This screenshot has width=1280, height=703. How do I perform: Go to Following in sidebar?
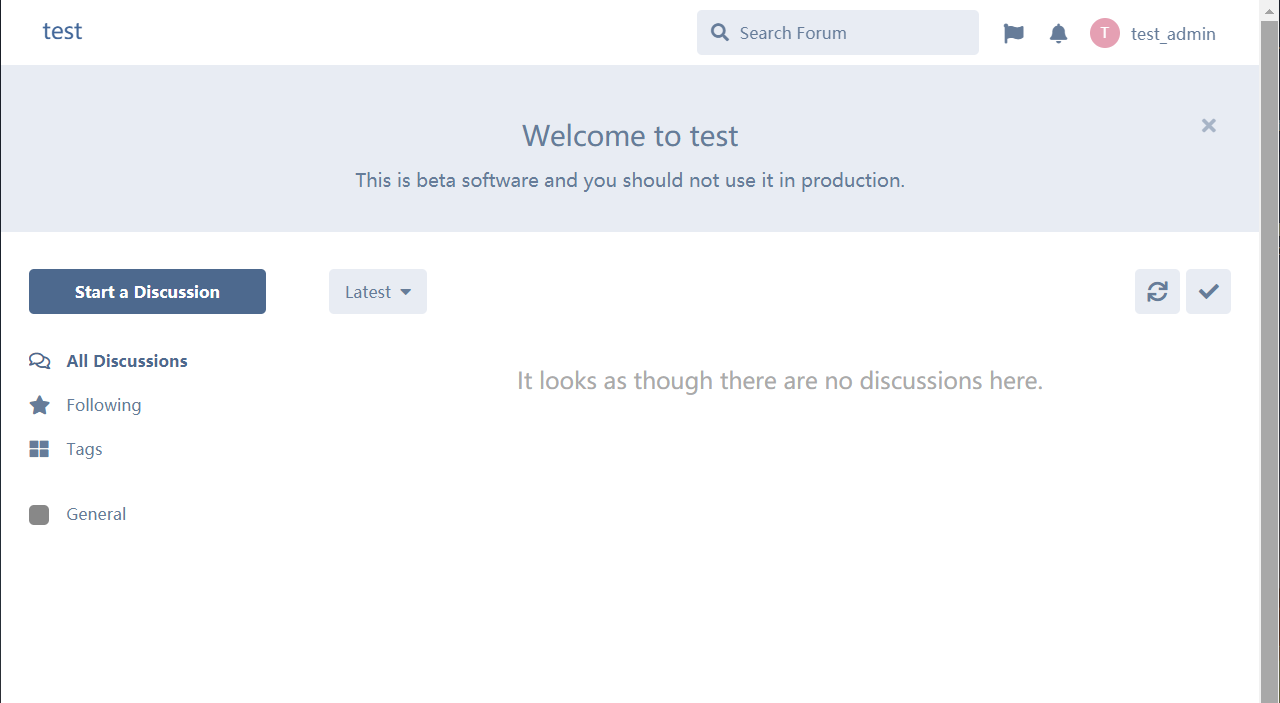(104, 405)
